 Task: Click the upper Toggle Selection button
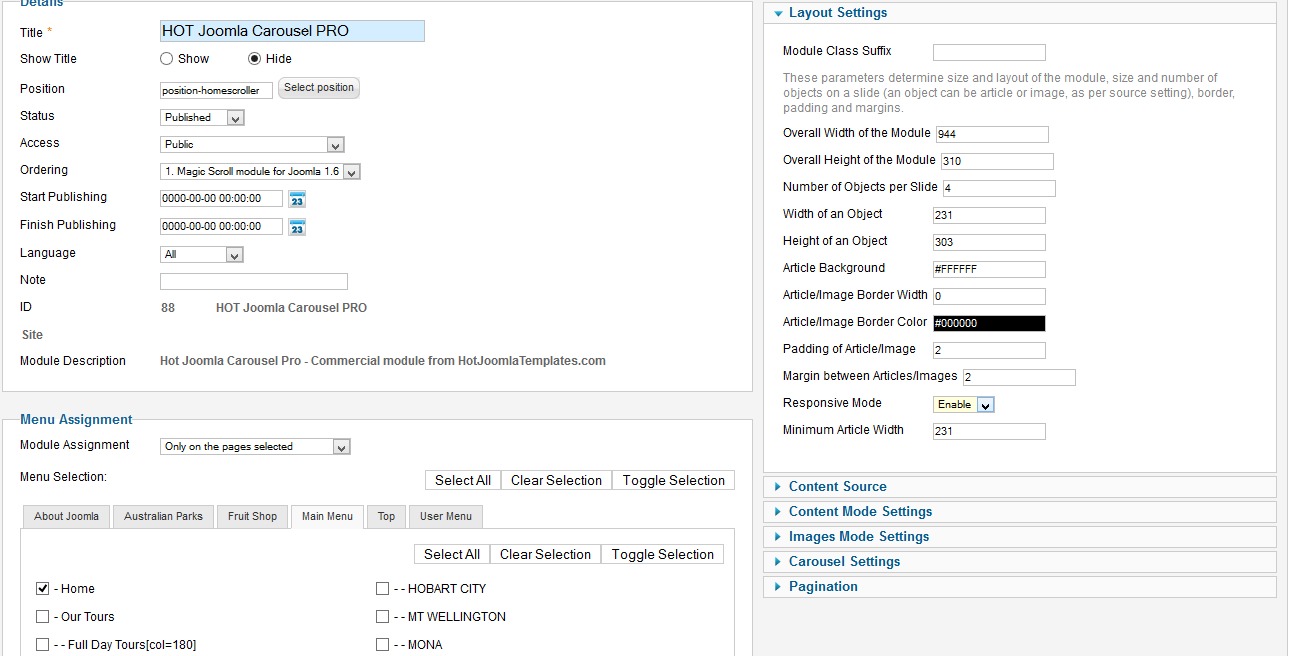[x=673, y=481]
